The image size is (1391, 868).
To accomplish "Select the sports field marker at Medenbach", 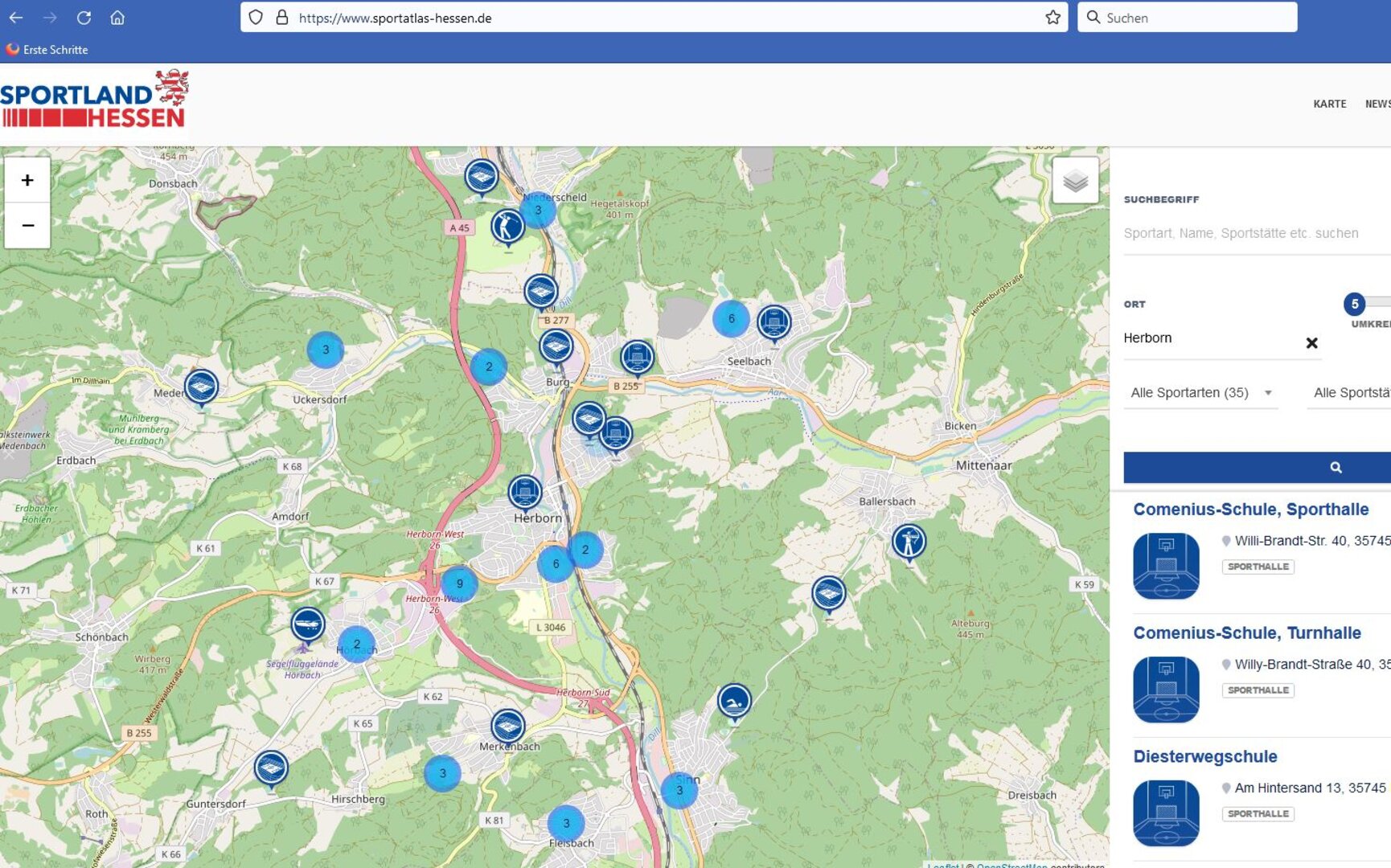I will 201,388.
